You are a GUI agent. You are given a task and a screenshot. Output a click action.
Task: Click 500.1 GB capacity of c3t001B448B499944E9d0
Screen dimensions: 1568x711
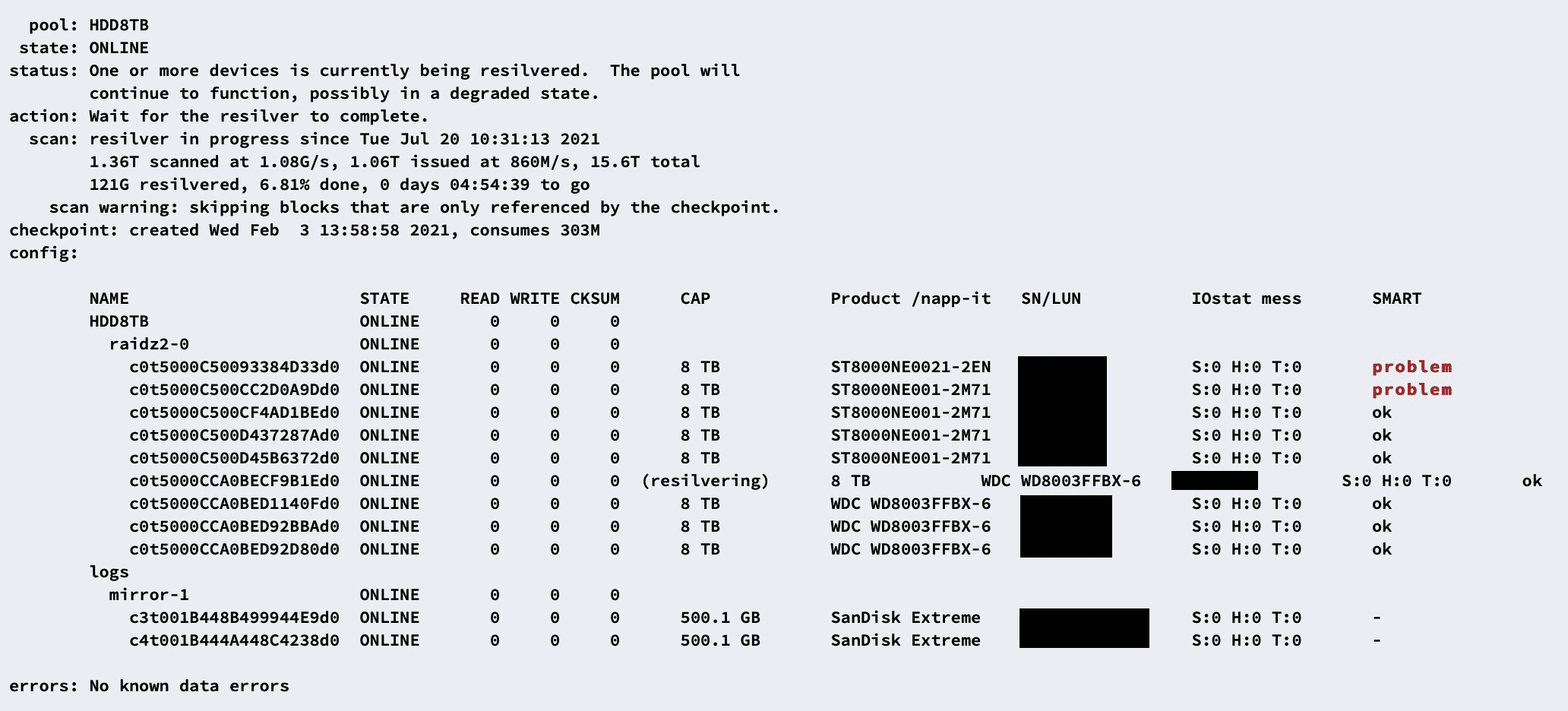(720, 618)
